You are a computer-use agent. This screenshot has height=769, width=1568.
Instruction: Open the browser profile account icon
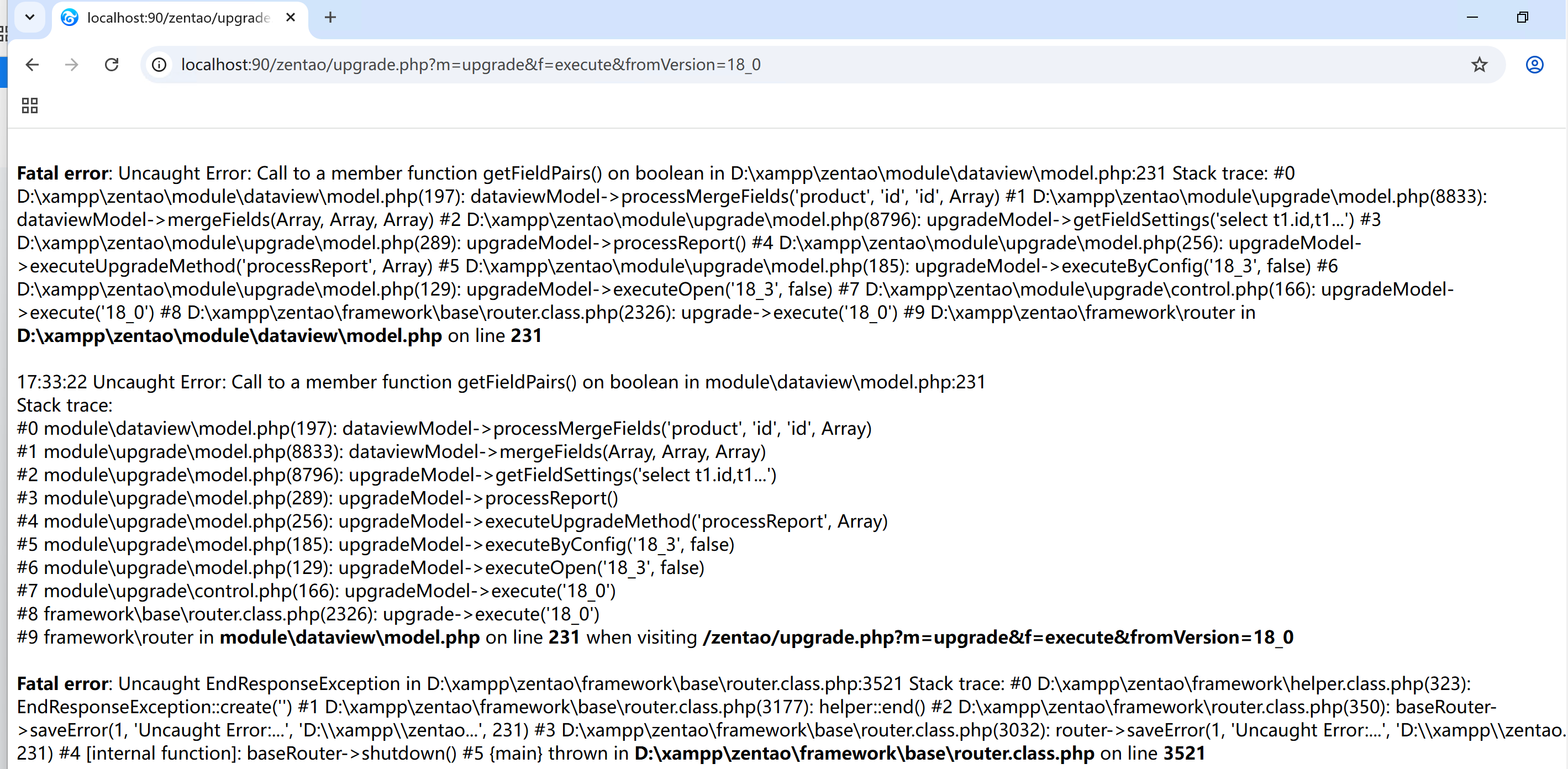point(1534,65)
